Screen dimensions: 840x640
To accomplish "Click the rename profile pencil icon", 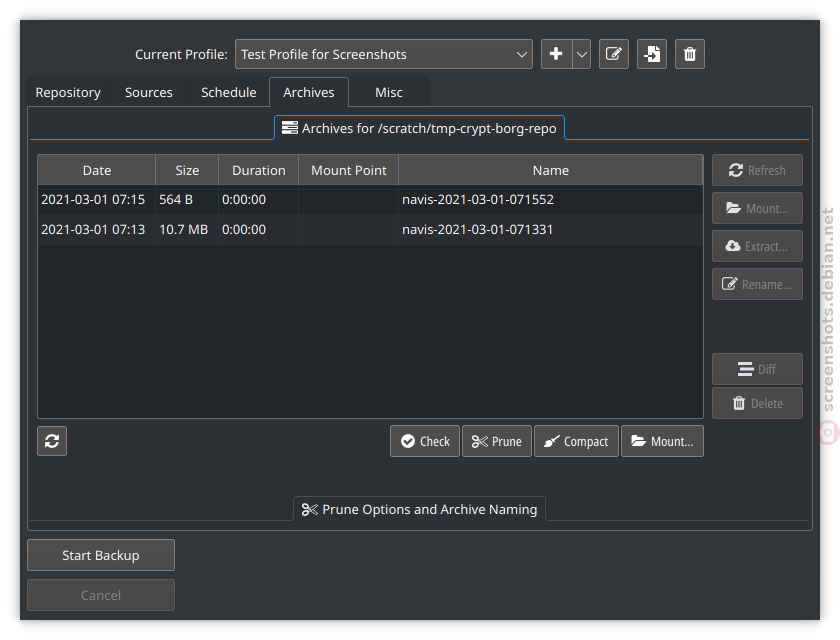I will click(x=614, y=54).
